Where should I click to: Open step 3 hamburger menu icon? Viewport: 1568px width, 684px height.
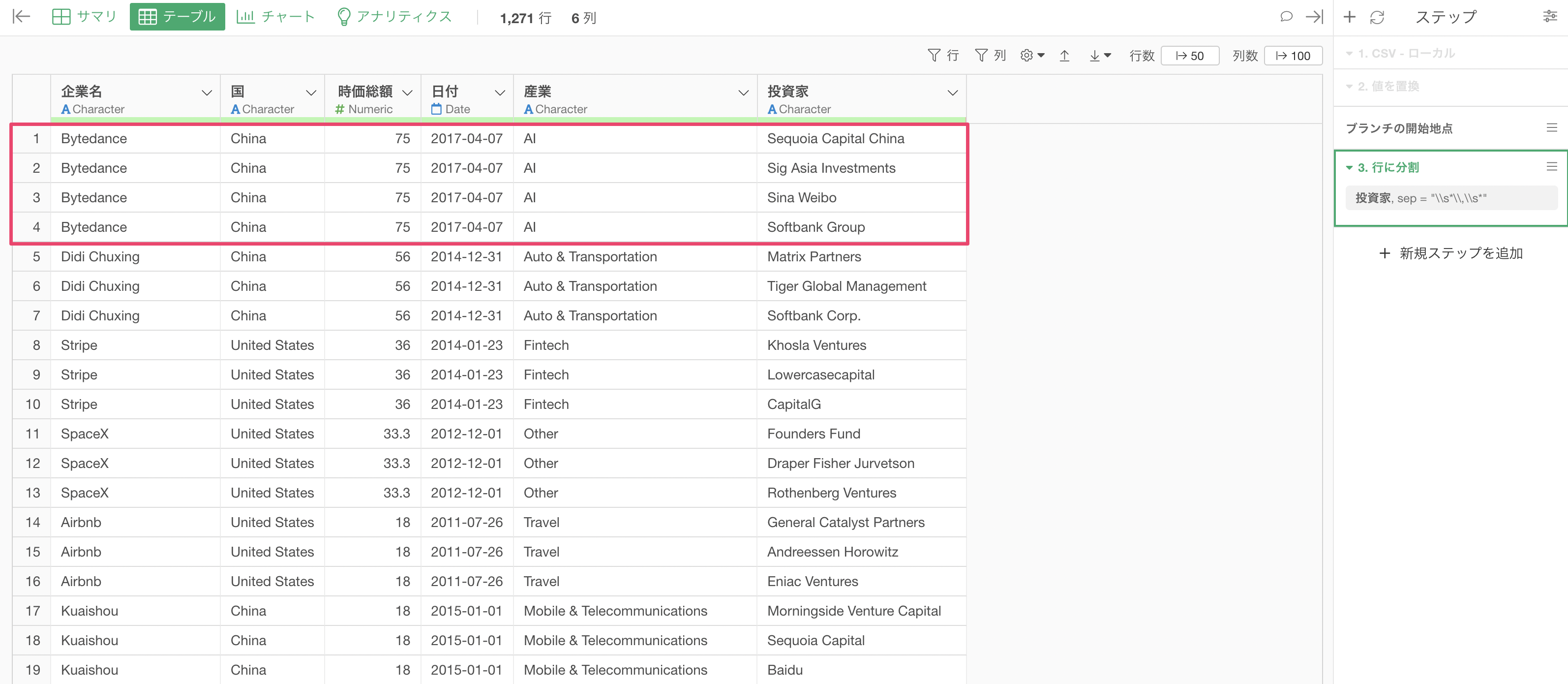point(1552,166)
